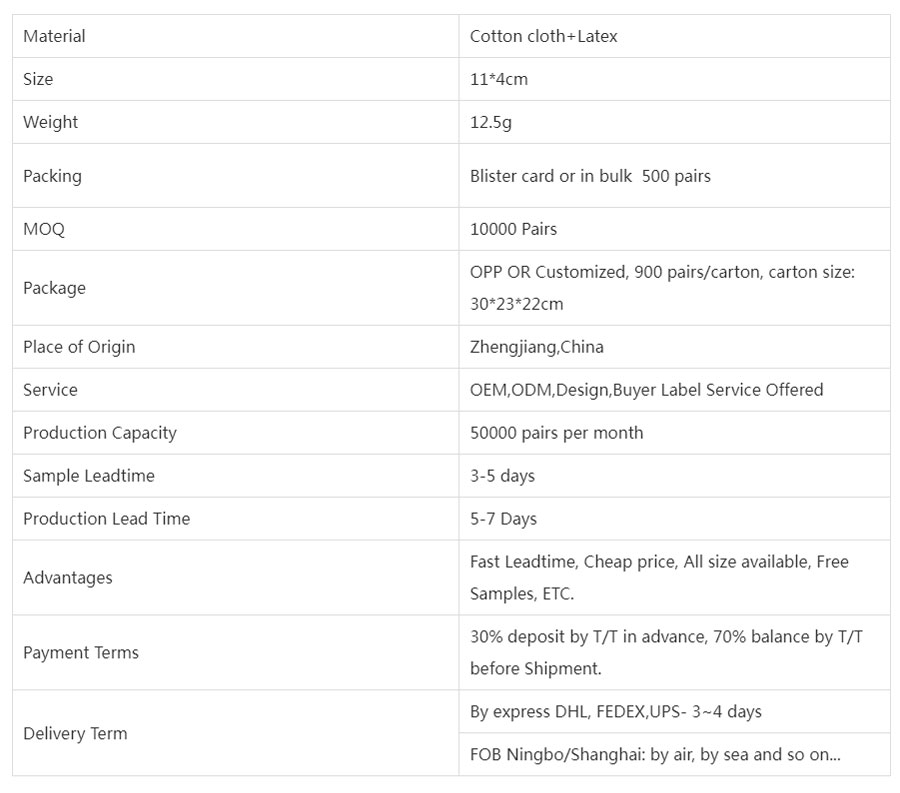Click the Size row label
Viewport: 900px width, 793px height.
[x=38, y=79]
